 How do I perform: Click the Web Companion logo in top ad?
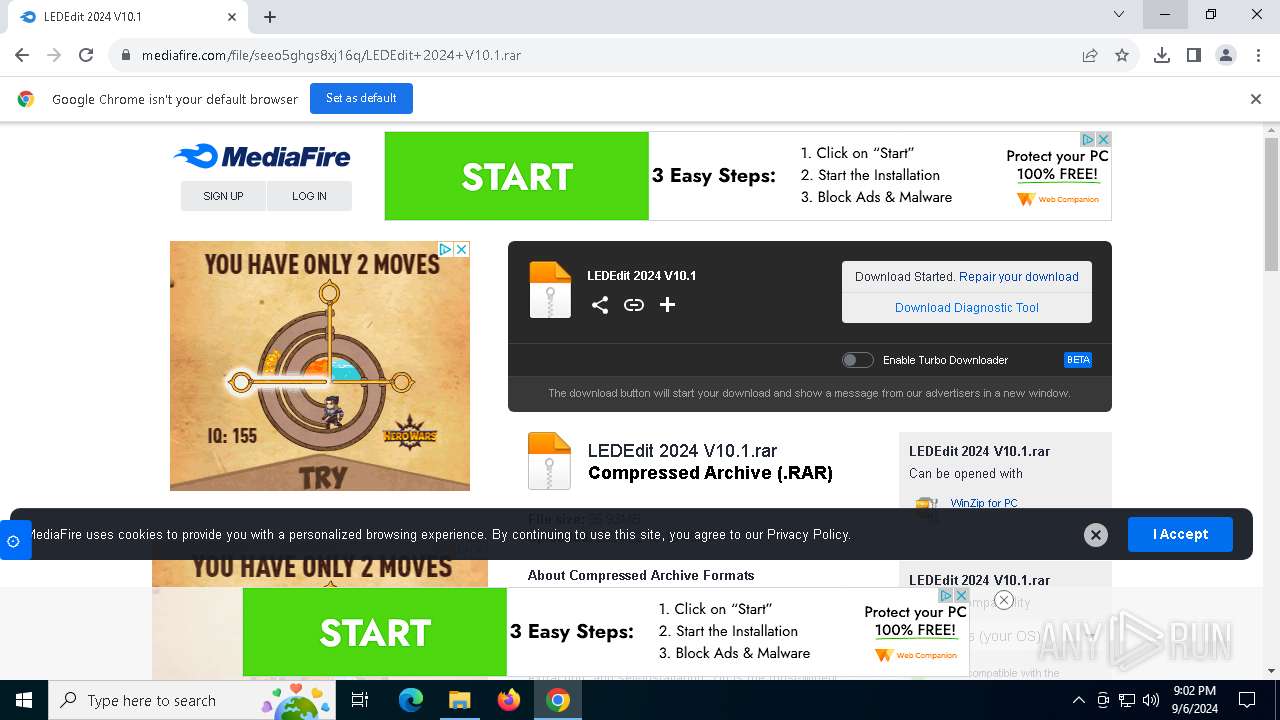[1058, 199]
